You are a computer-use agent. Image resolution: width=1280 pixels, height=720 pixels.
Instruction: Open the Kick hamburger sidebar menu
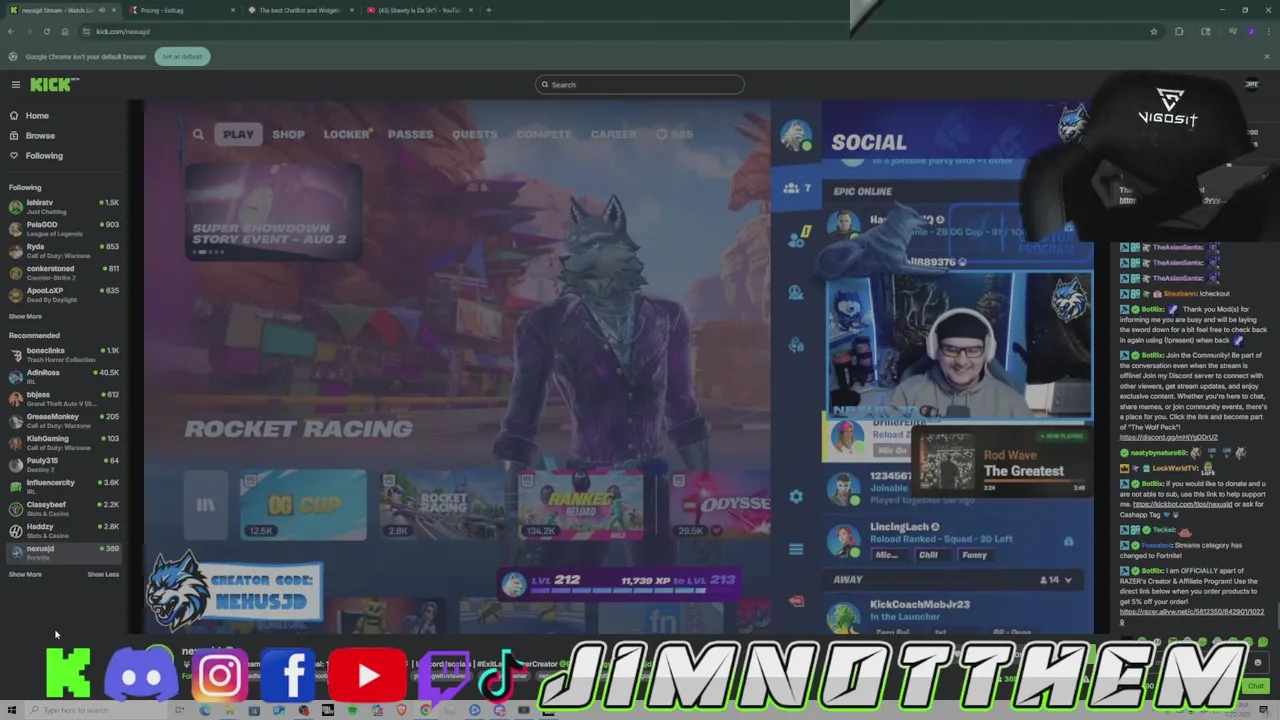pos(15,85)
